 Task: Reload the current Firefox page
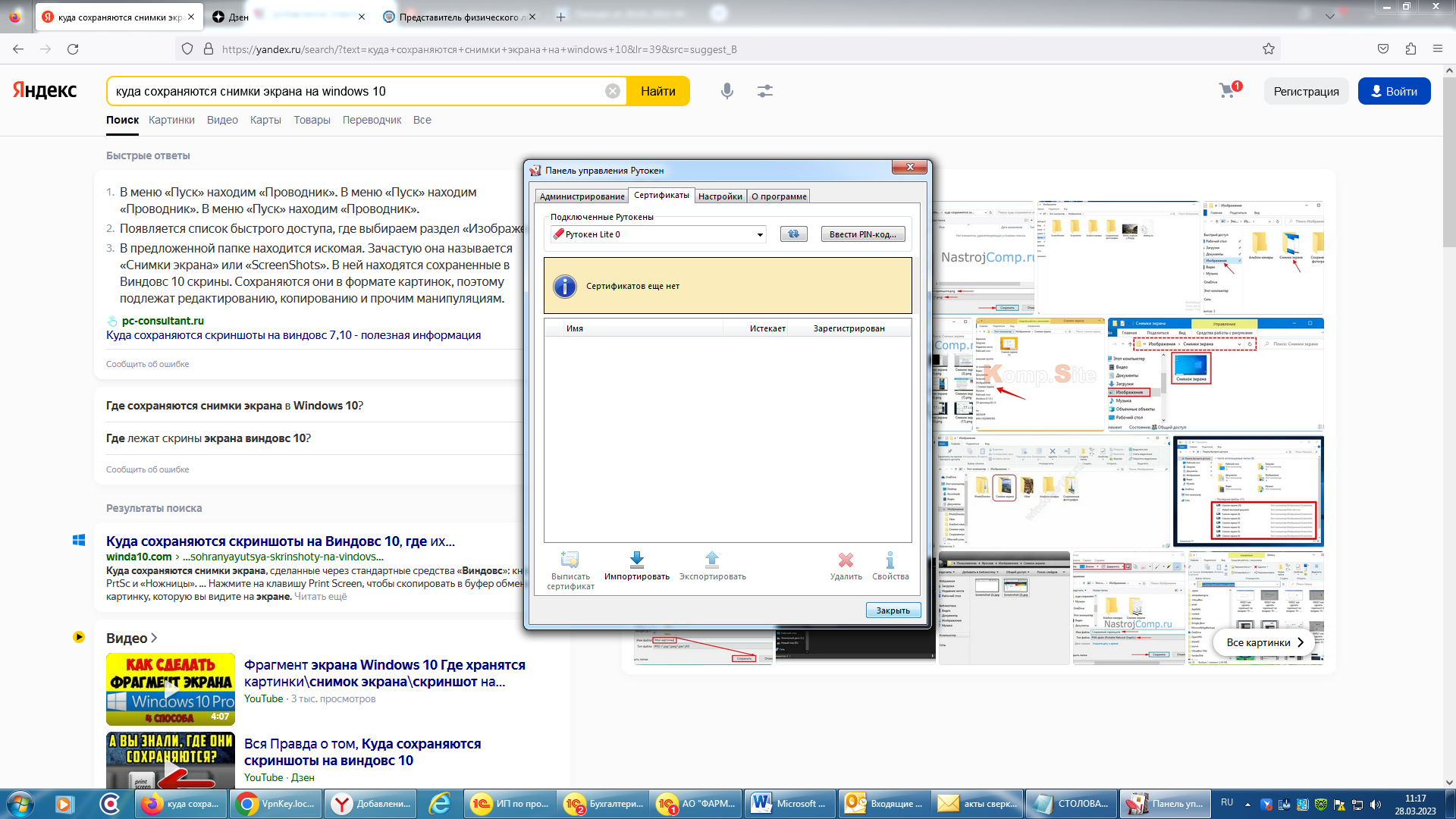(x=73, y=49)
